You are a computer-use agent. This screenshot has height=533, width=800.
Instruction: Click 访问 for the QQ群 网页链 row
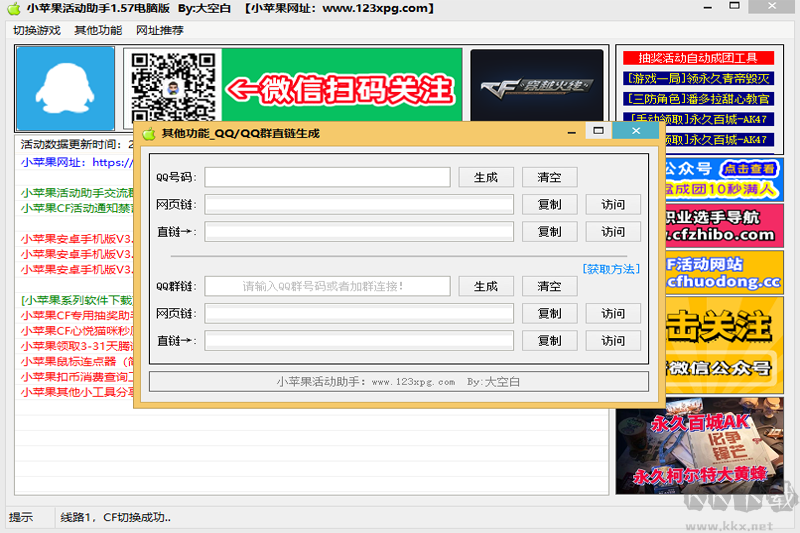(x=613, y=313)
